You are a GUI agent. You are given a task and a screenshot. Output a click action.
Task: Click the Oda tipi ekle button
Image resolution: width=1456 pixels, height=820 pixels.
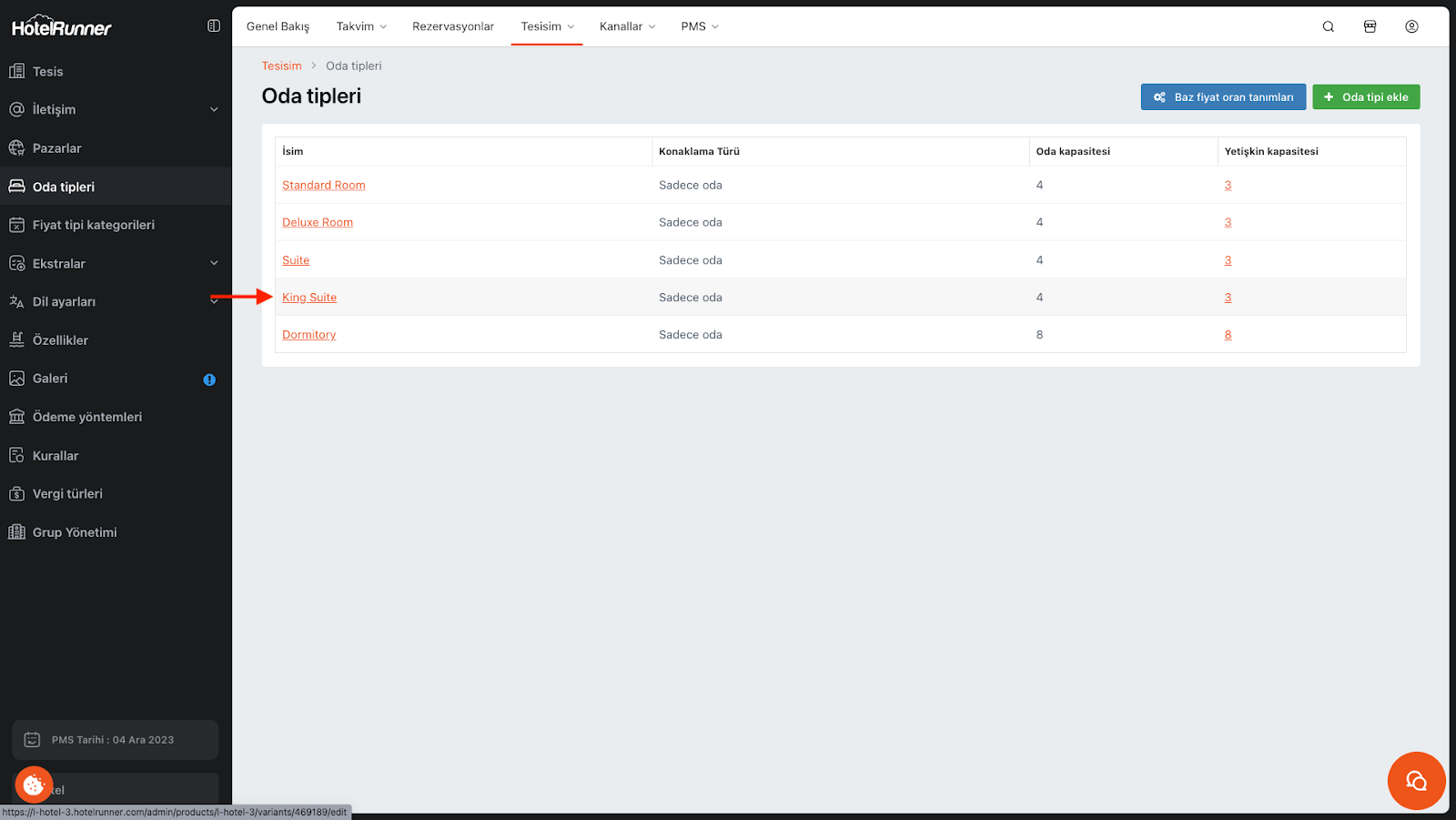(1365, 97)
